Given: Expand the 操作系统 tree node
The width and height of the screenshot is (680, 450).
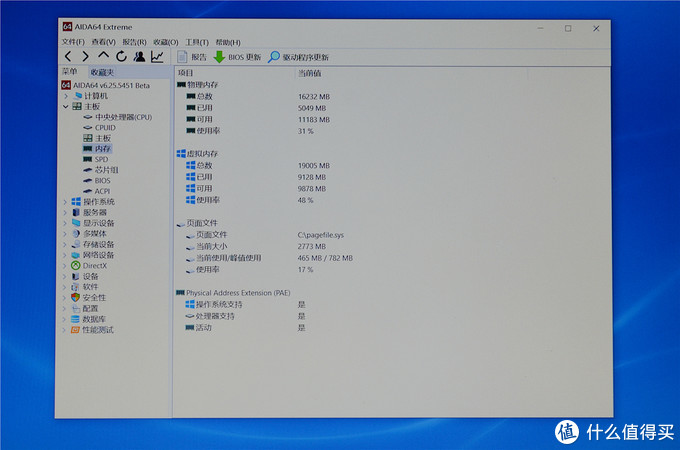Looking at the screenshot, I should (65, 202).
